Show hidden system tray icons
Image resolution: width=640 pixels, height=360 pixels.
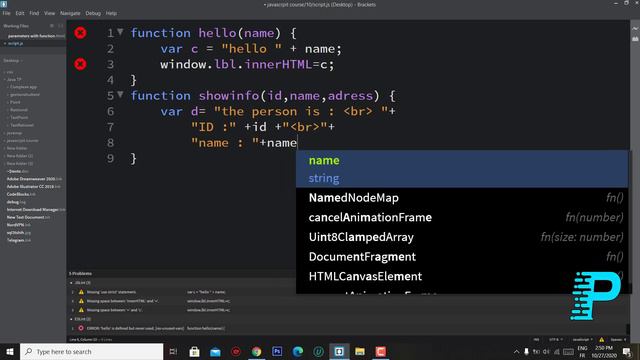tap(516, 351)
